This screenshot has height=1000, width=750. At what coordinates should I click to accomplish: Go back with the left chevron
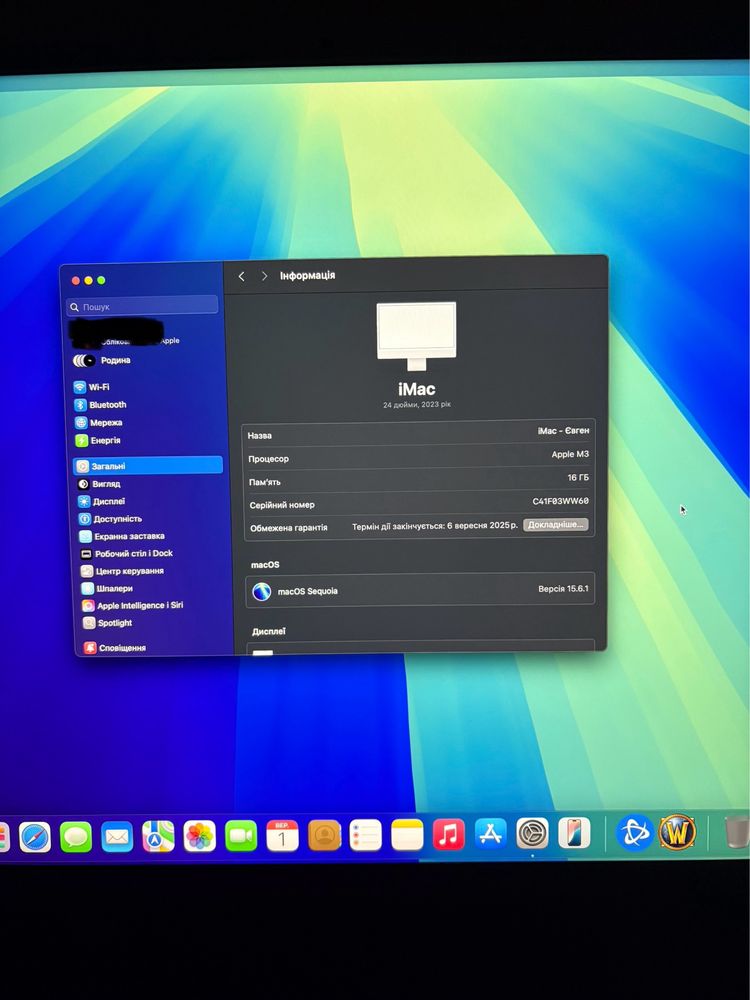click(x=241, y=276)
